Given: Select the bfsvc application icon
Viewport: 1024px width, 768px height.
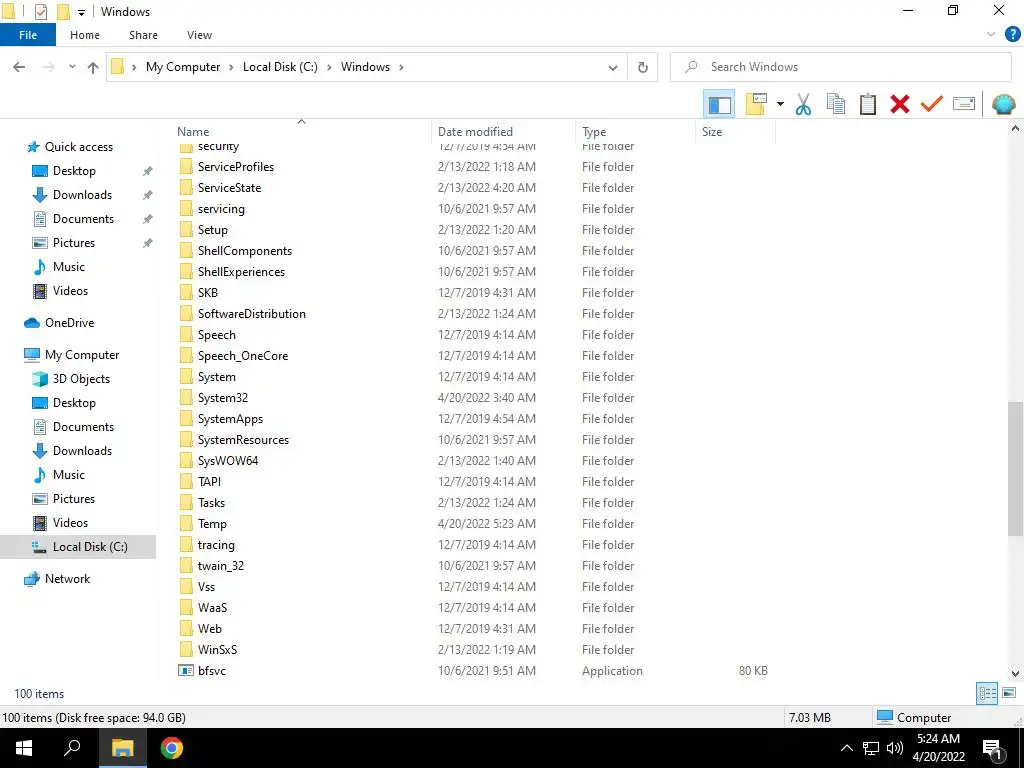Looking at the screenshot, I should tap(185, 671).
